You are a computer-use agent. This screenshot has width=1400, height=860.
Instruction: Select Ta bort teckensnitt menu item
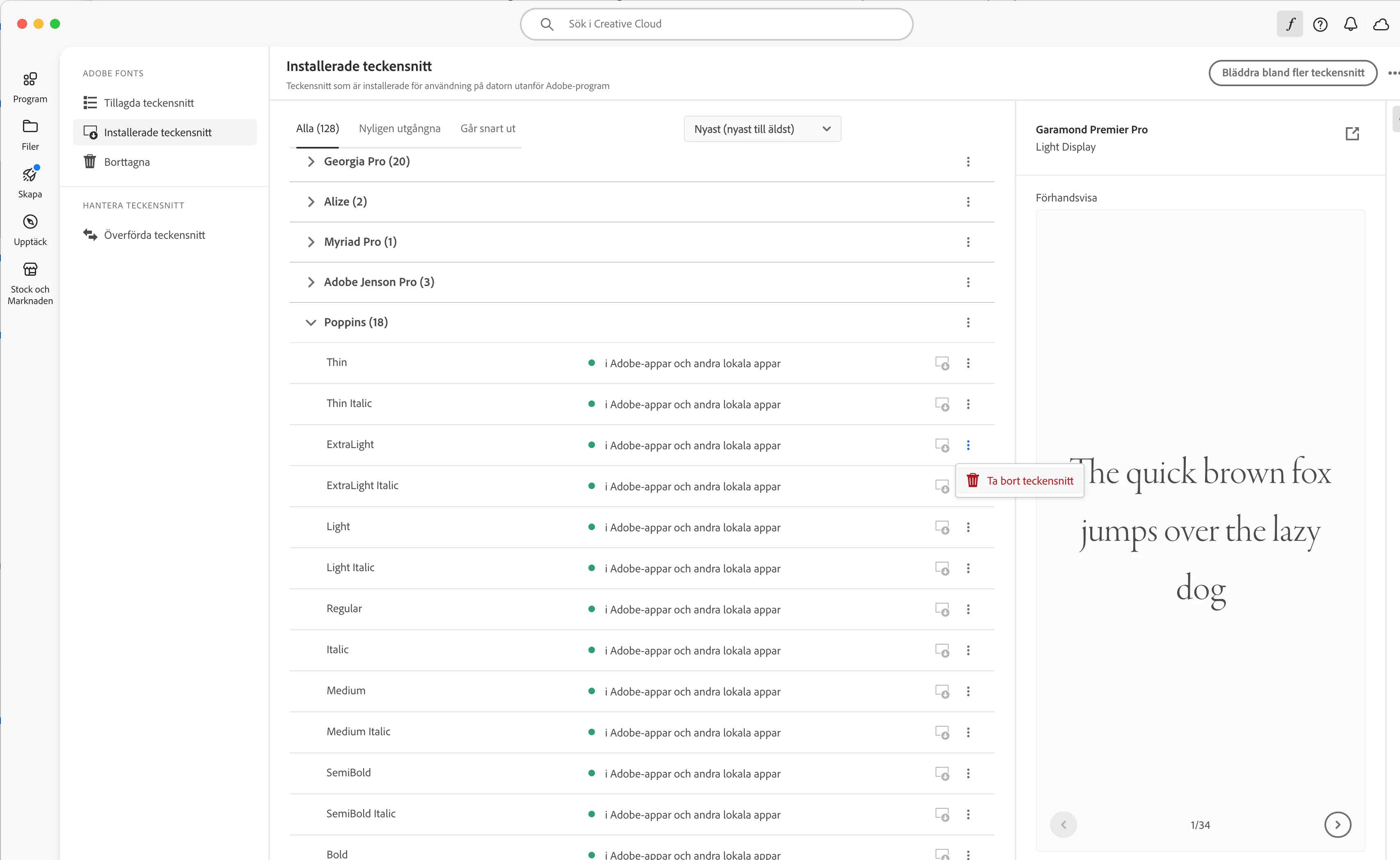click(1020, 480)
